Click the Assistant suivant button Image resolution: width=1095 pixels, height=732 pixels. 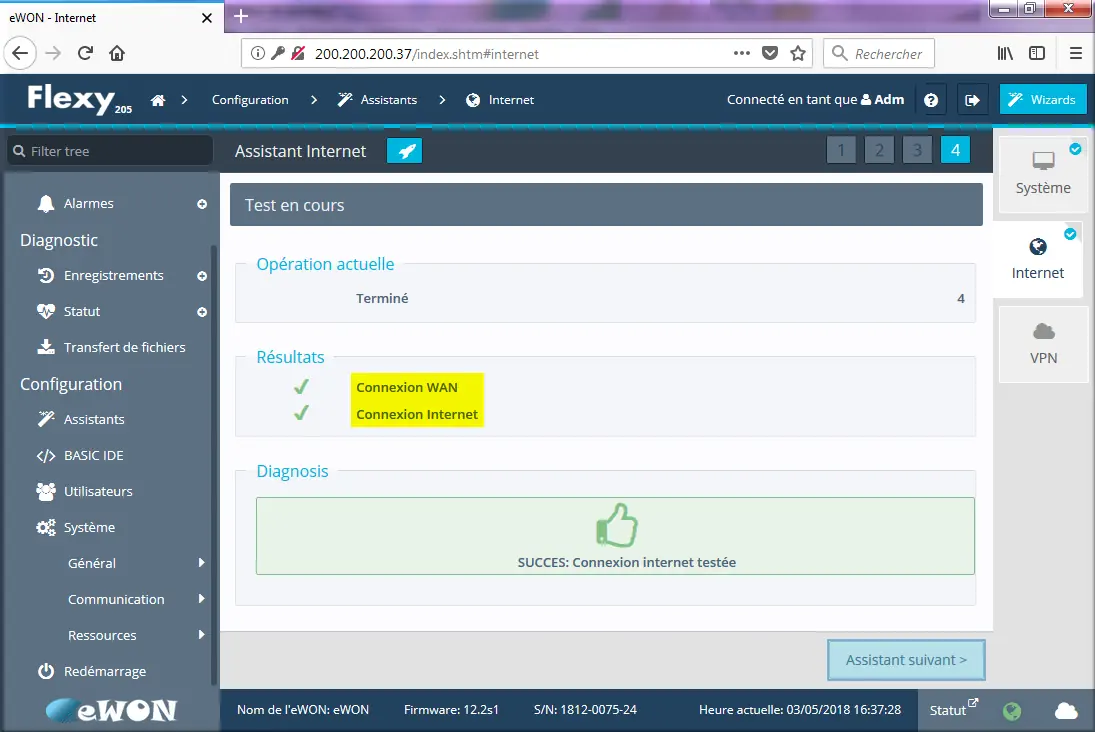point(906,659)
